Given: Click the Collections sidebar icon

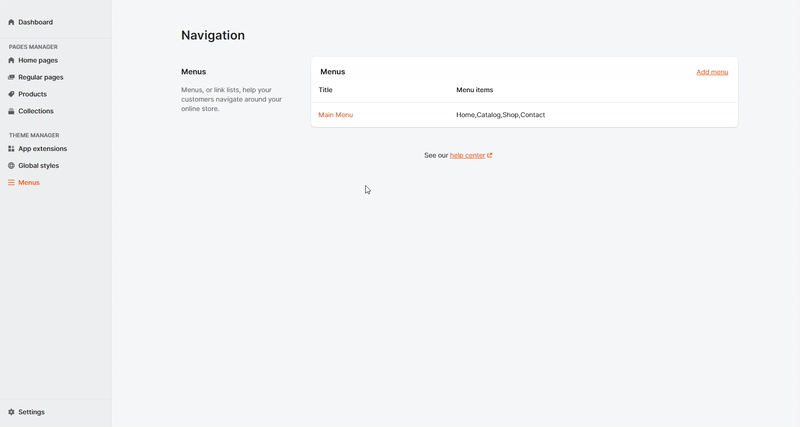Looking at the screenshot, I should tap(11, 111).
